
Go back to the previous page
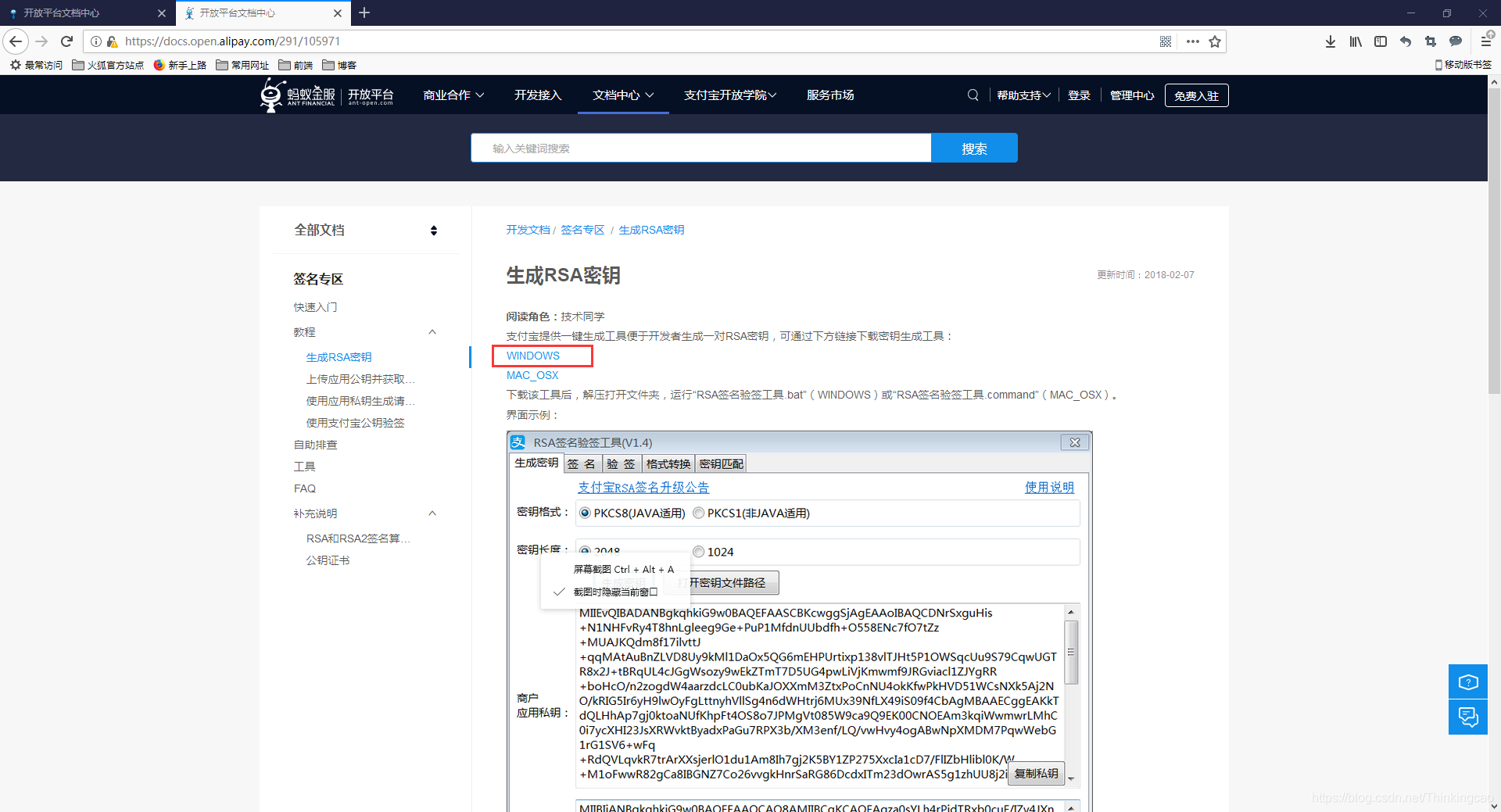point(16,41)
